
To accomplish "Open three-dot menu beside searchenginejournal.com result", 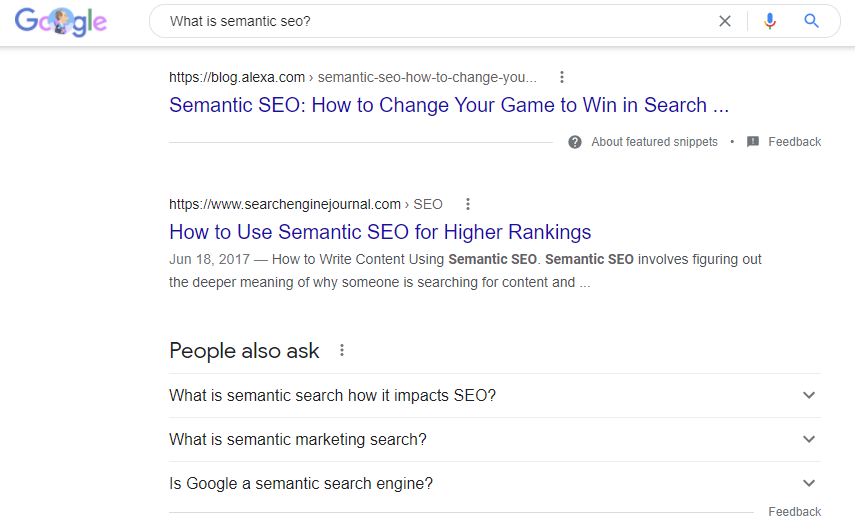I will 467,204.
